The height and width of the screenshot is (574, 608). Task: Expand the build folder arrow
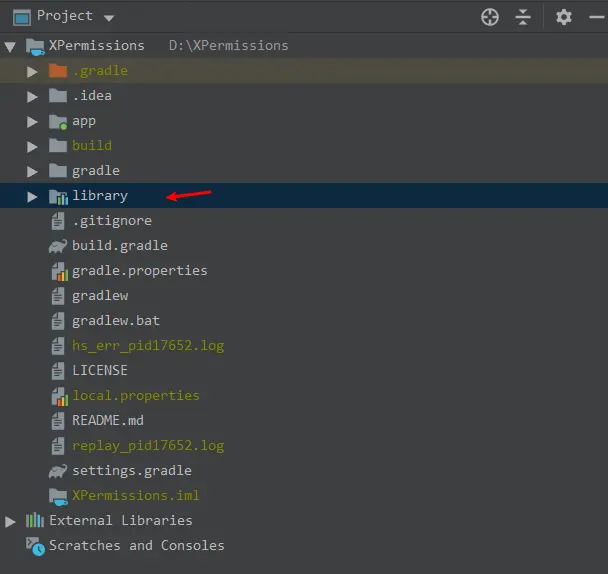(32, 147)
